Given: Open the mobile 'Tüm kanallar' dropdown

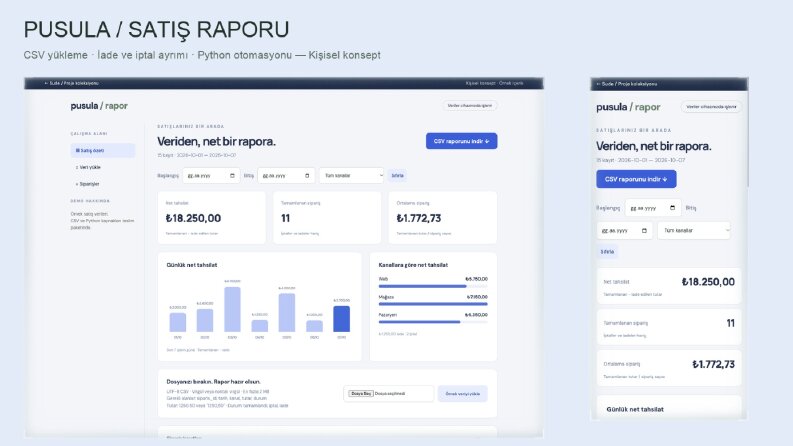Looking at the screenshot, I should click(694, 231).
